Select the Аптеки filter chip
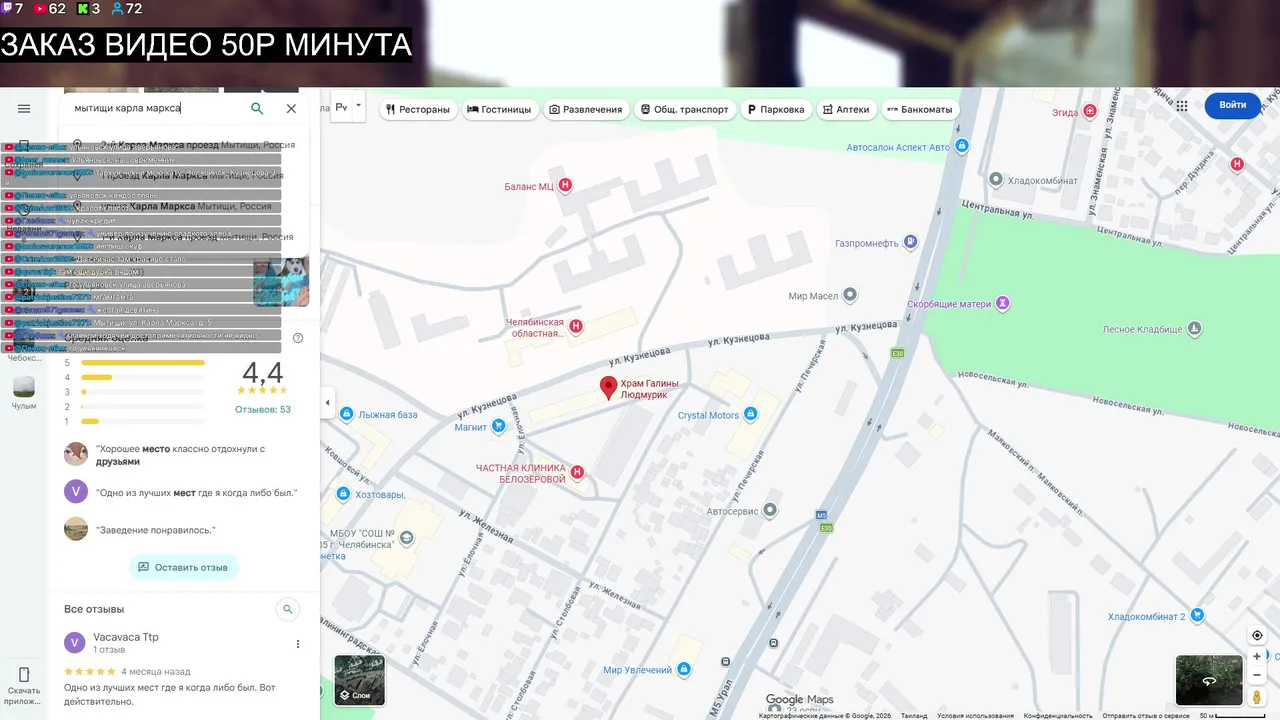The image size is (1280, 720). pyautogui.click(x=846, y=109)
